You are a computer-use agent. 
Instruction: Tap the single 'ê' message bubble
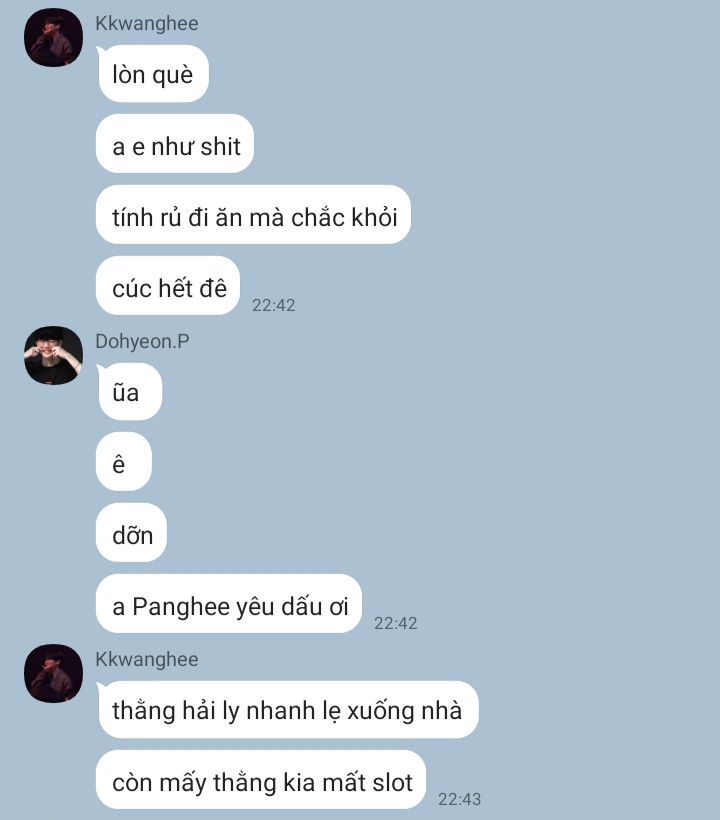(124, 462)
